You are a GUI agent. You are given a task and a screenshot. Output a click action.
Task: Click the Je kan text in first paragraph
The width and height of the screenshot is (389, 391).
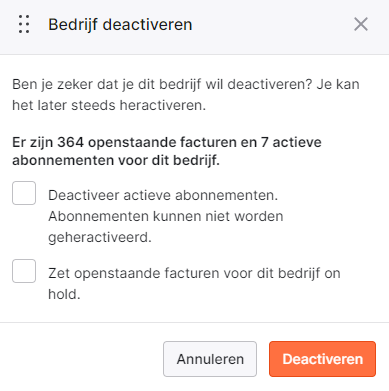[338, 84]
